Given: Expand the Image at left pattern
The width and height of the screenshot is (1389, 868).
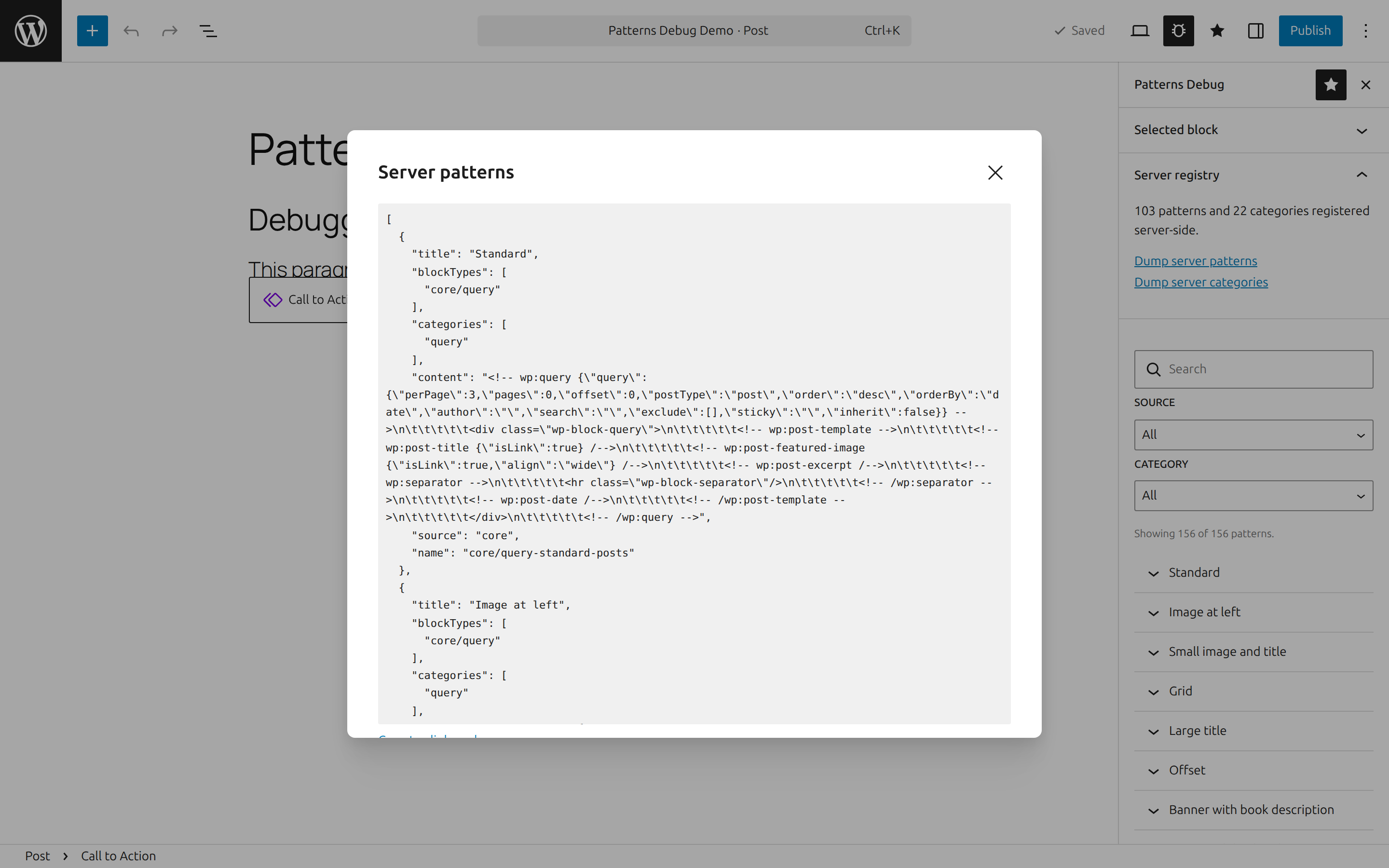Looking at the screenshot, I should coord(1253,612).
